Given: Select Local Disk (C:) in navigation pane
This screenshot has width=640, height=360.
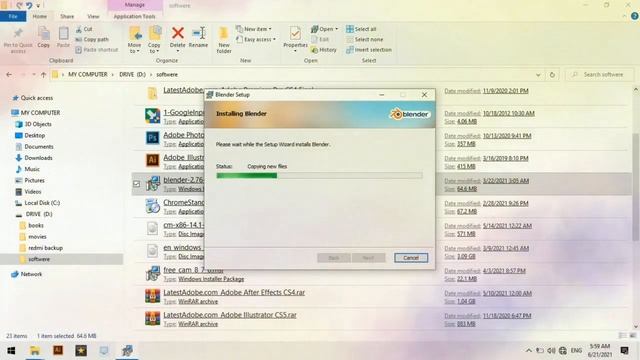Looking at the screenshot, I should (x=38, y=203).
